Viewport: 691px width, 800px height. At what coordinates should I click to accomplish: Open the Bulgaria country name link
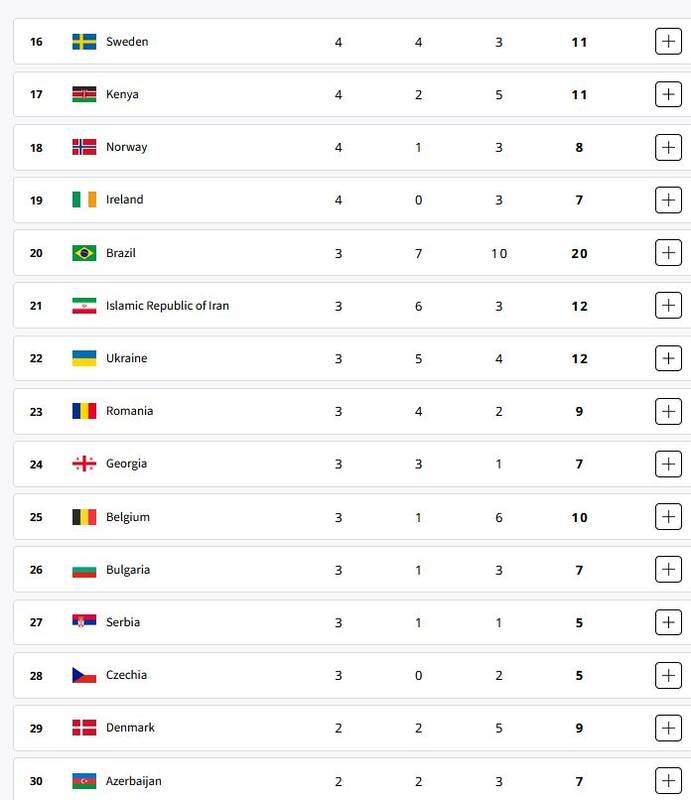coord(128,570)
